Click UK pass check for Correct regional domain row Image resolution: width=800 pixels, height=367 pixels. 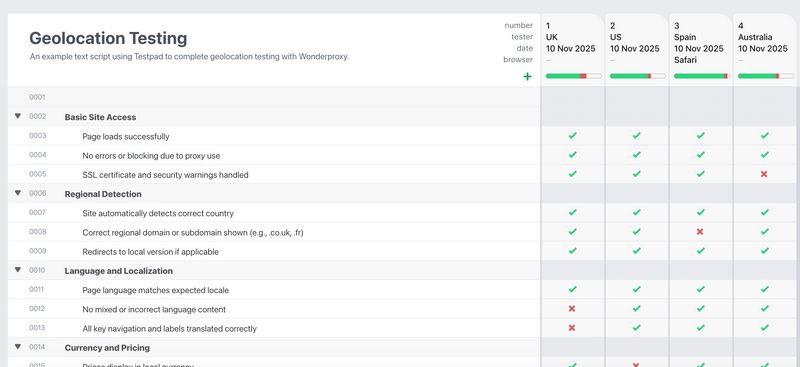572,232
